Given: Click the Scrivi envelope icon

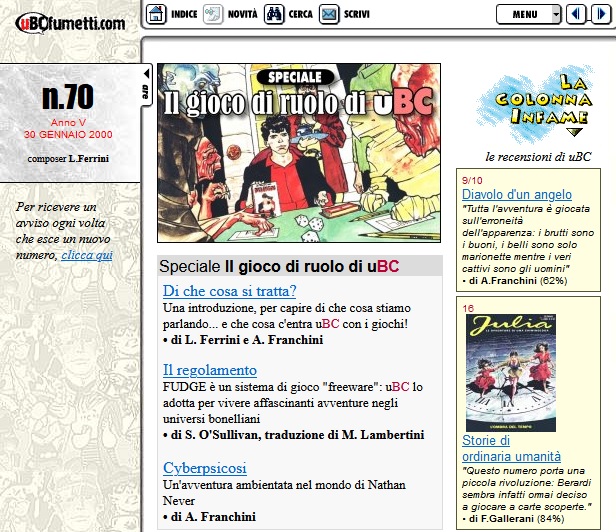Looking at the screenshot, I should 328,14.
